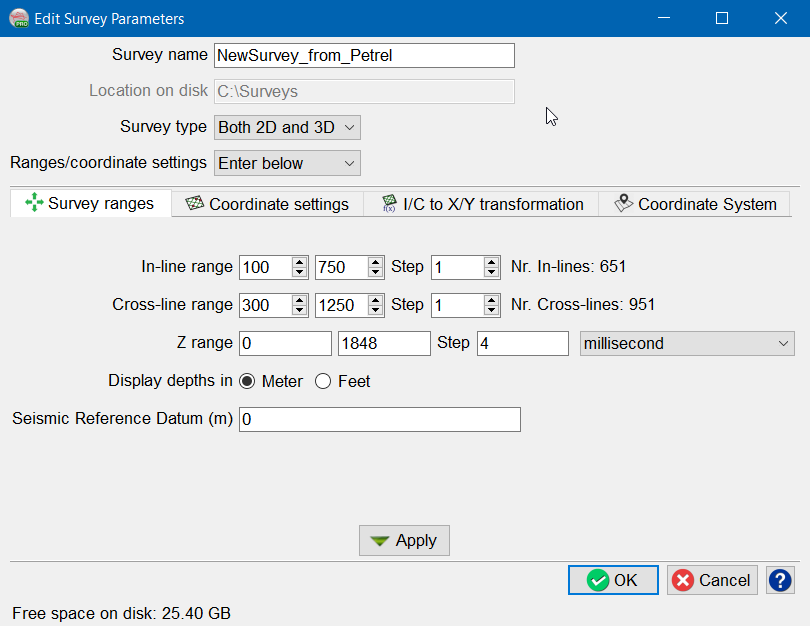Viewport: 810px width, 626px height.
Task: Click the Survey name text field
Action: (364, 56)
